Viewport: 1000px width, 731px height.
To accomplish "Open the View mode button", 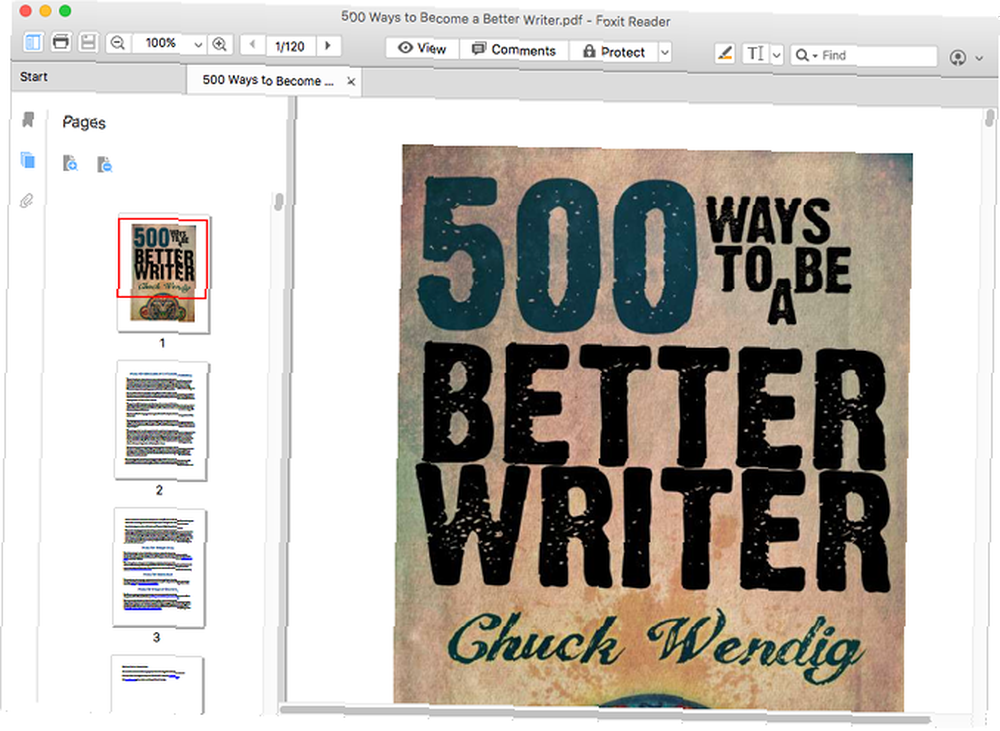I will coord(422,48).
